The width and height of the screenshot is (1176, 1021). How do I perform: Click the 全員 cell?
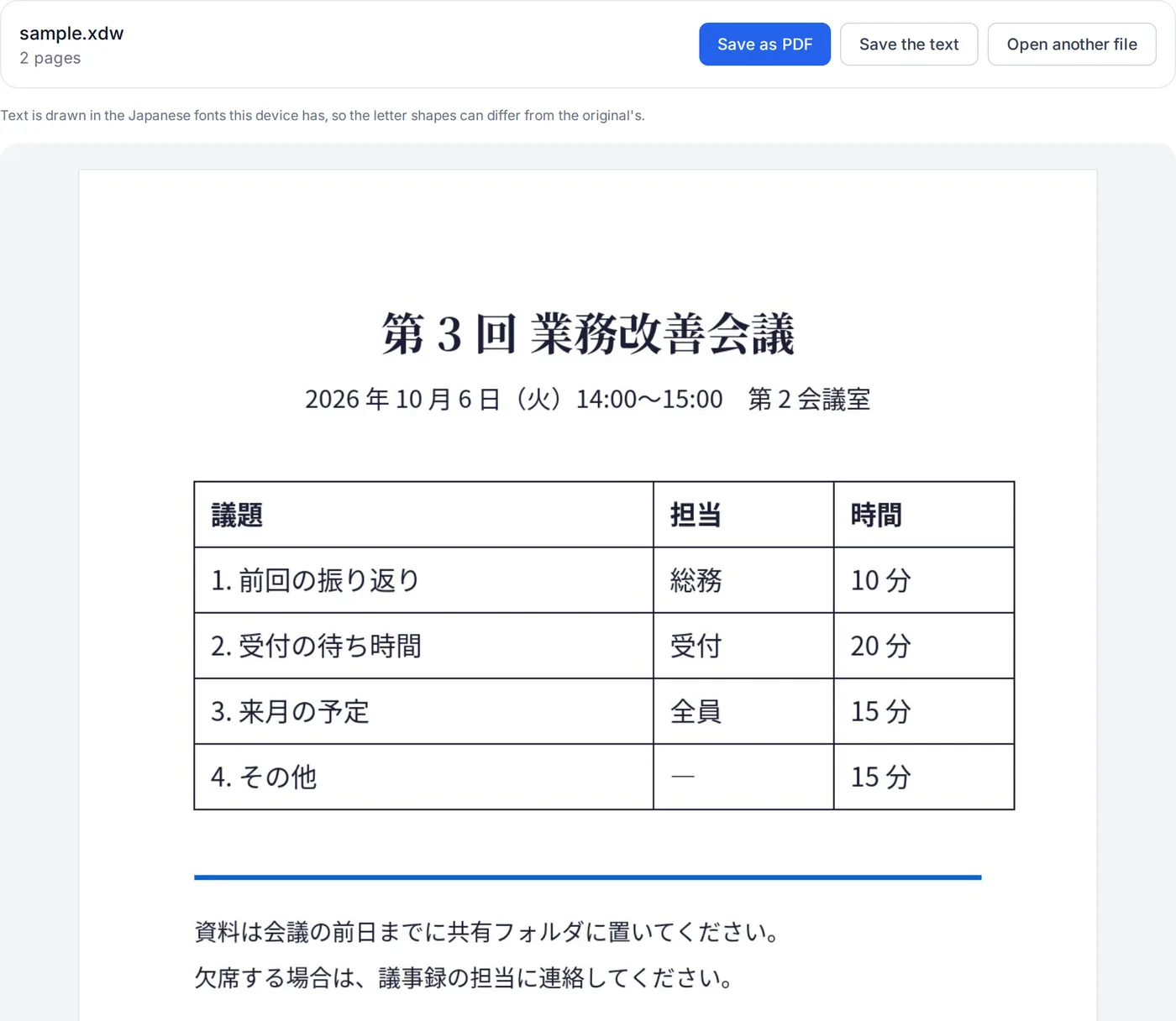point(743,711)
